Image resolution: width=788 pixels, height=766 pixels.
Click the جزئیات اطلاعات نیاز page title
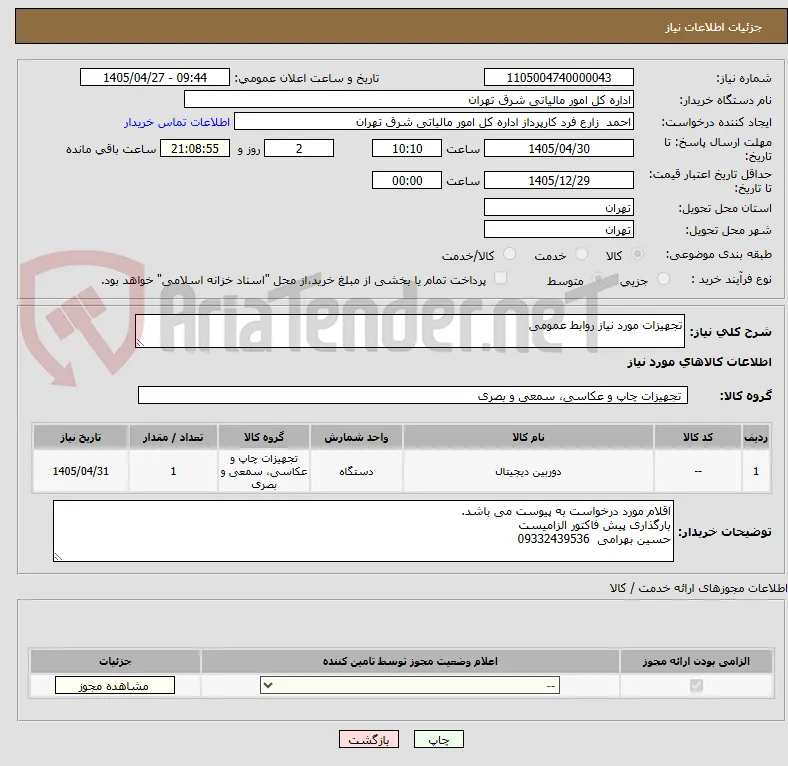(714, 27)
